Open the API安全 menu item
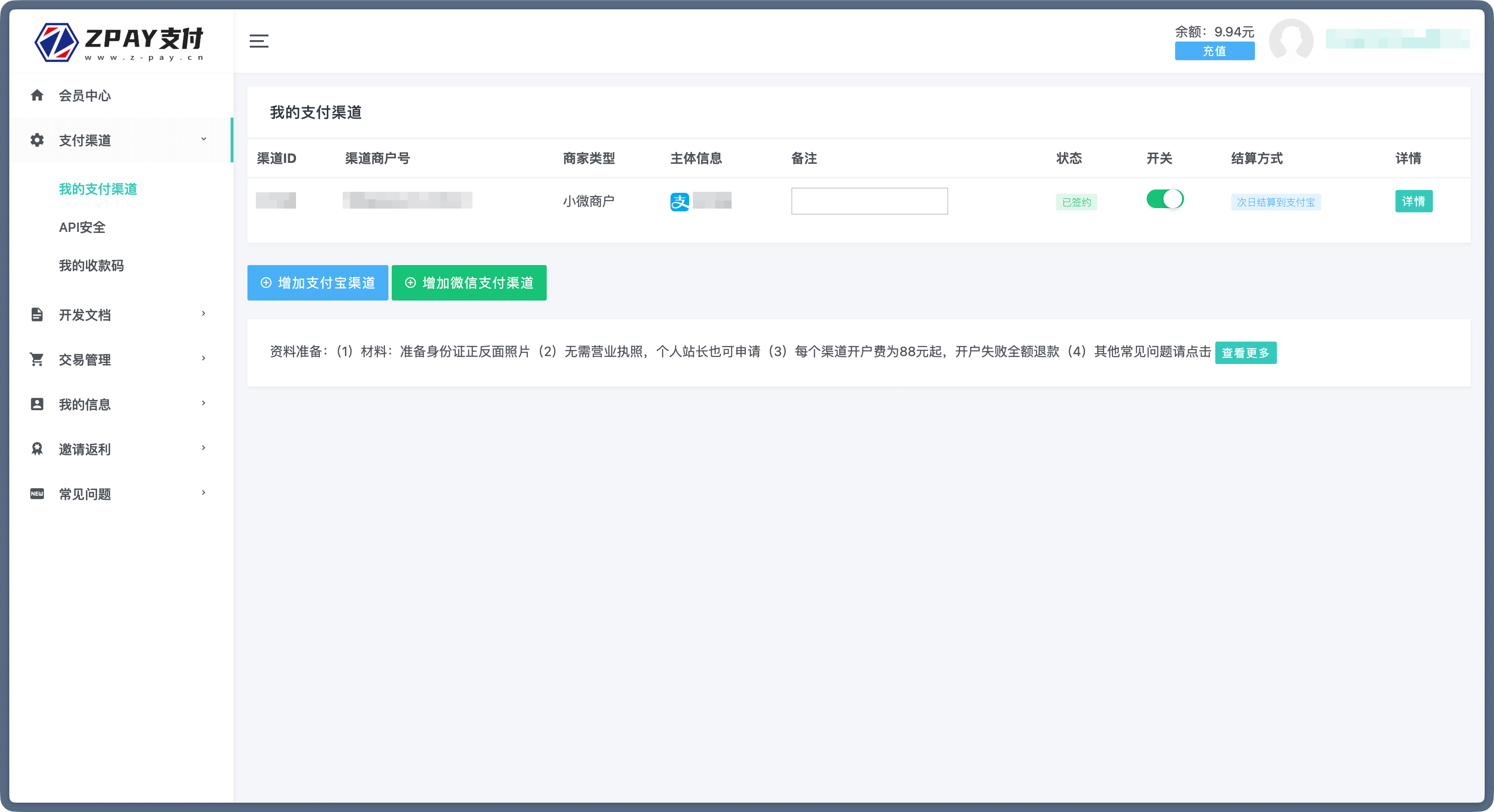The width and height of the screenshot is (1494, 812). [x=82, y=227]
